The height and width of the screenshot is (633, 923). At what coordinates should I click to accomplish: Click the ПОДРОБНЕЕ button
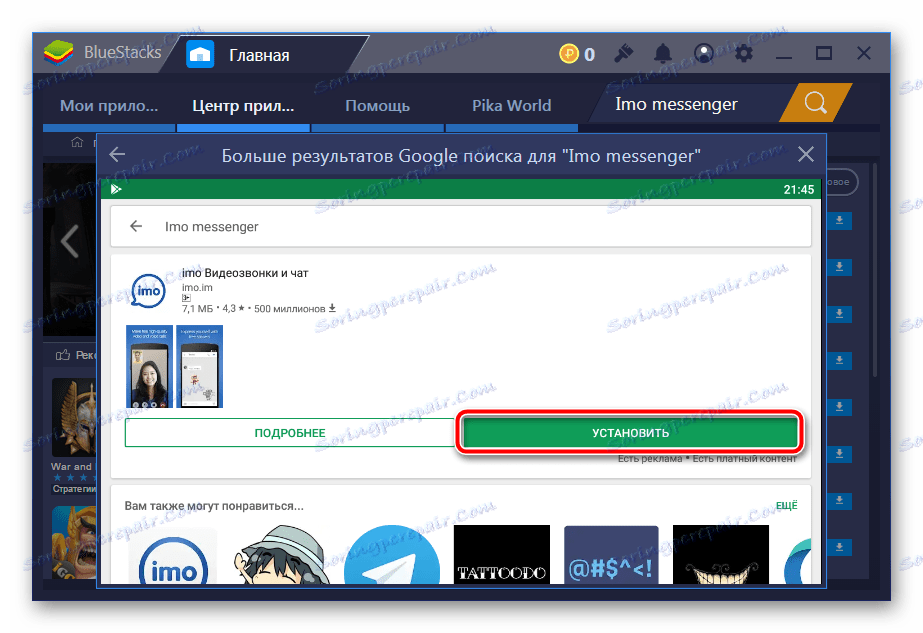(290, 433)
